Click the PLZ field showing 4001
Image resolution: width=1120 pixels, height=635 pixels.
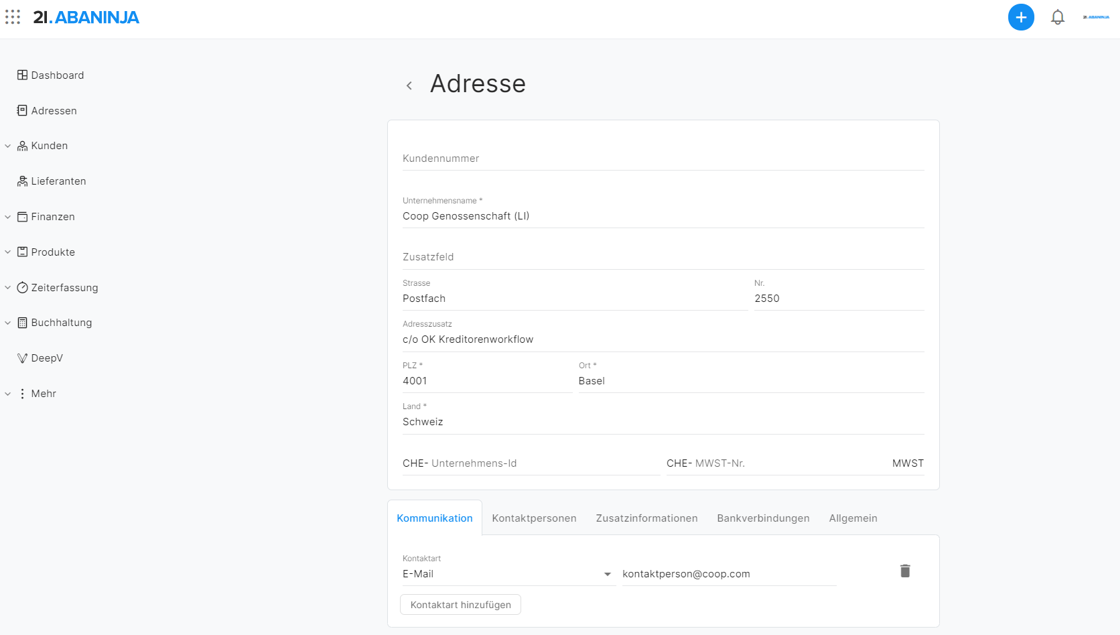tap(487, 381)
